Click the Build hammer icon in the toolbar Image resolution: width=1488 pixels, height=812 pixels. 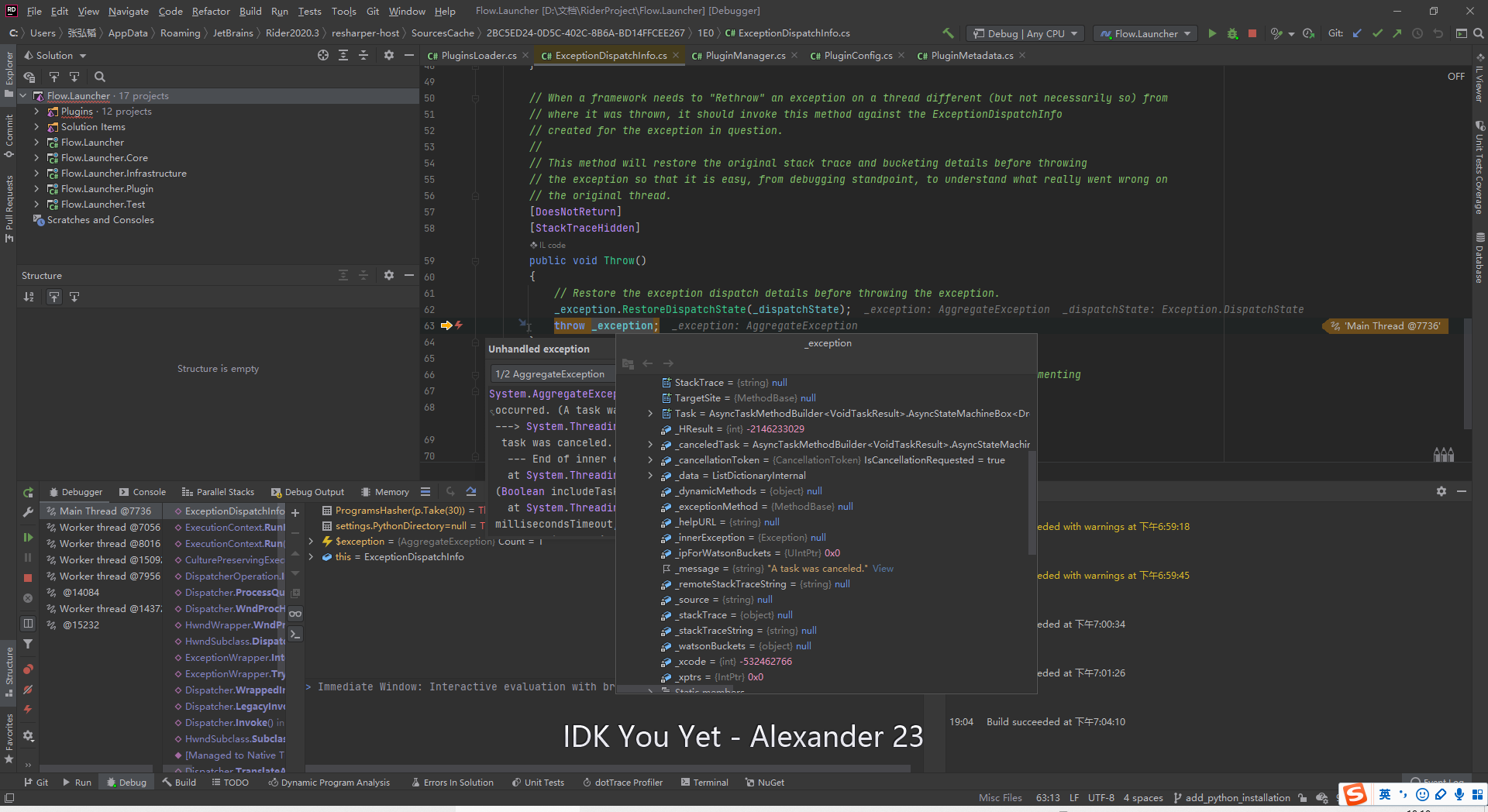point(948,33)
